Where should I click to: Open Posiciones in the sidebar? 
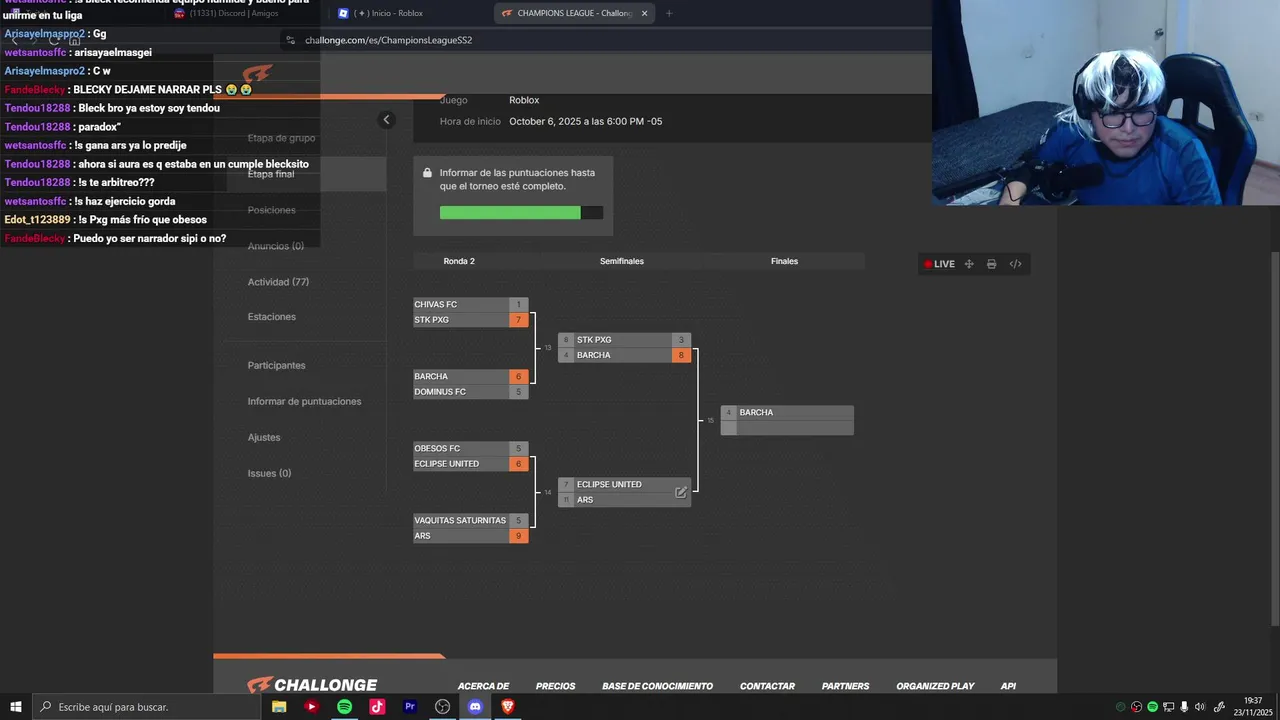click(272, 210)
